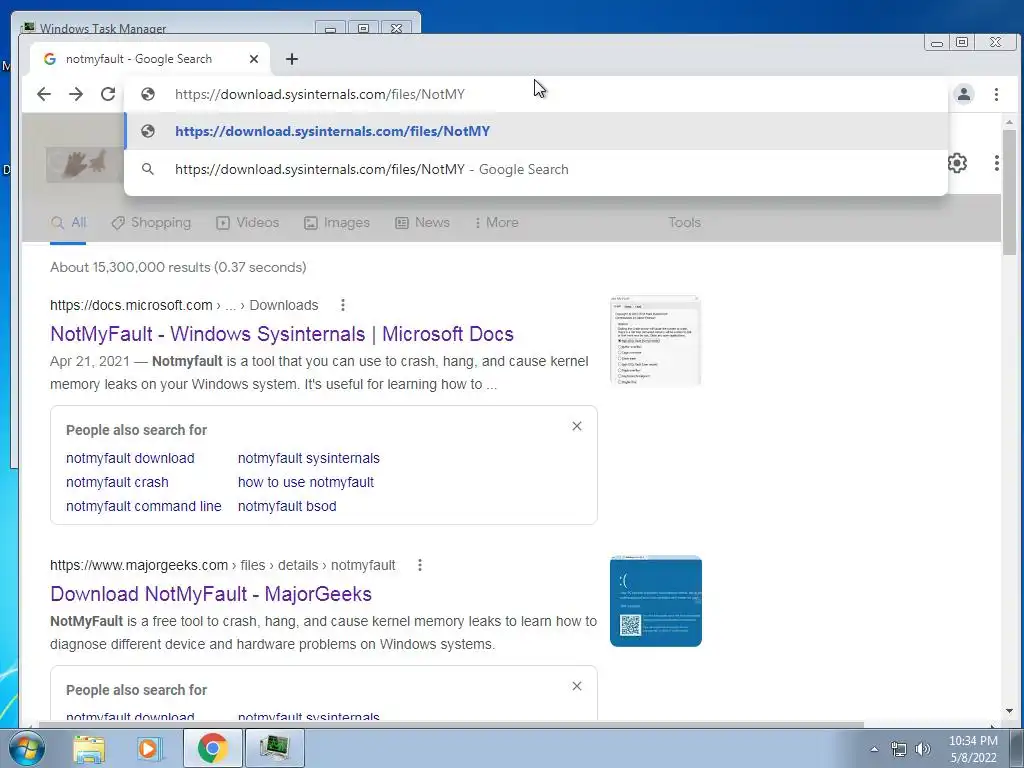Dismiss the second People also search for box
This screenshot has height=768, width=1024.
pyautogui.click(x=577, y=686)
